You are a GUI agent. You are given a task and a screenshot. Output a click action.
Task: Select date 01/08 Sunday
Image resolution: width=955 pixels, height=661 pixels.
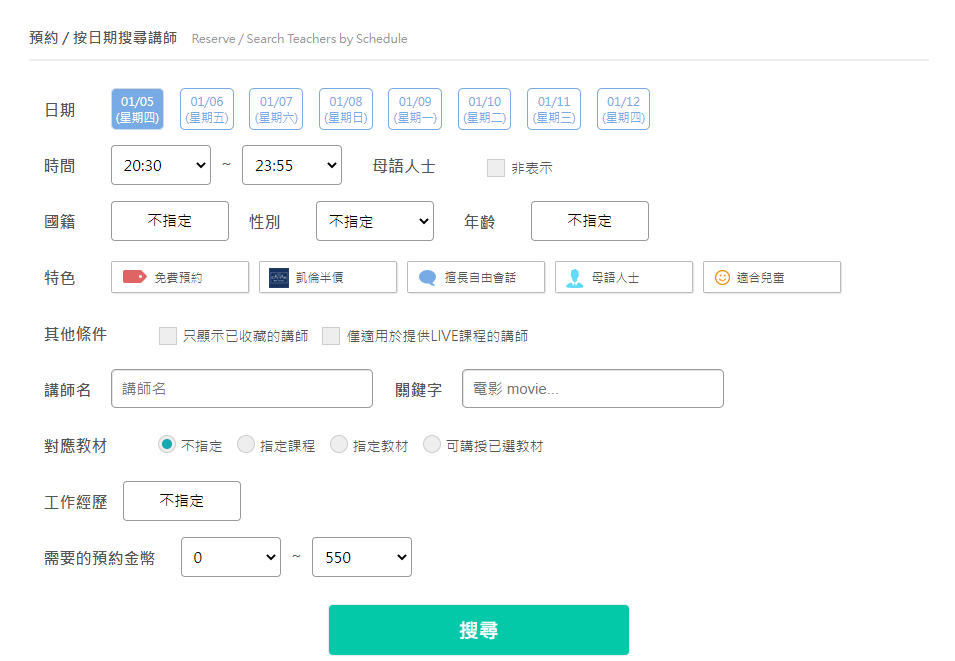[x=345, y=109]
